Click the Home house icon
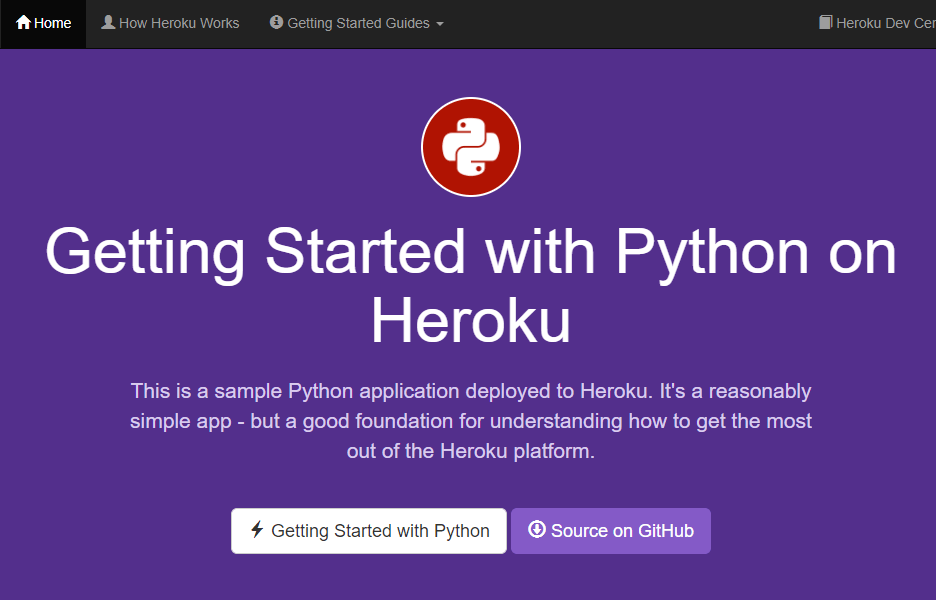 pyautogui.click(x=23, y=23)
